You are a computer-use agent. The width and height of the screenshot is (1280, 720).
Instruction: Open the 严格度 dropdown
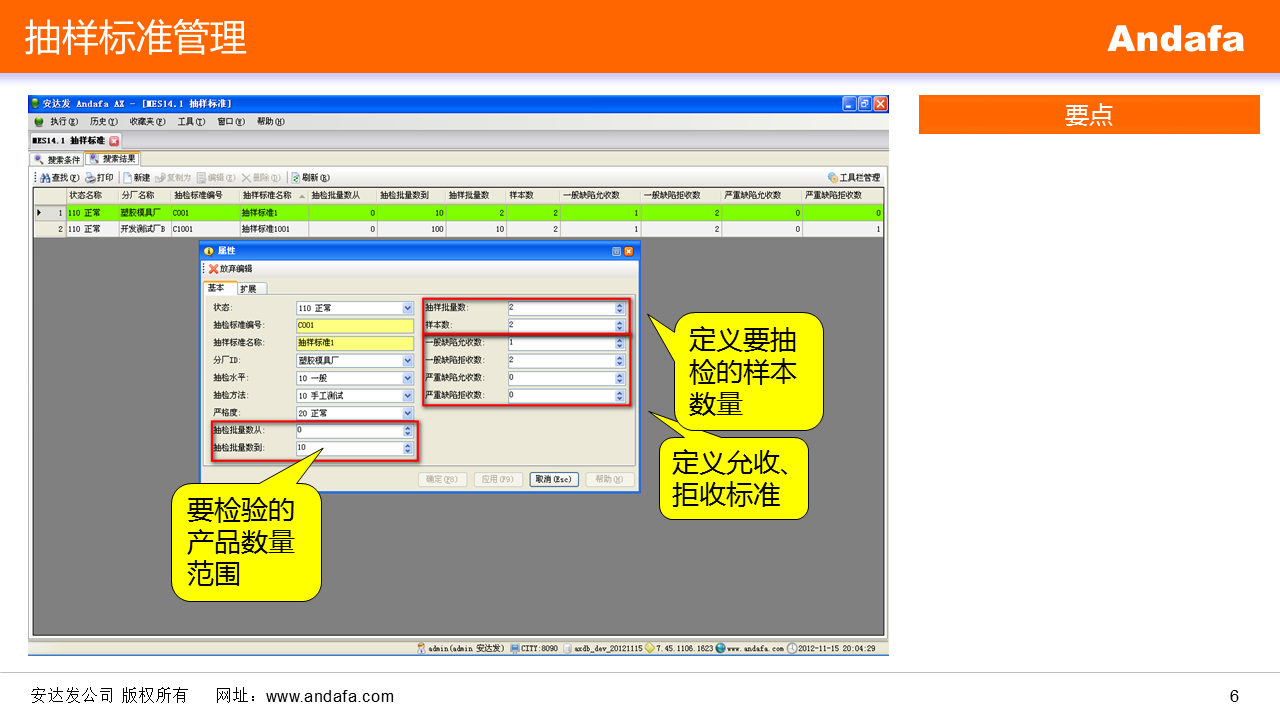pyautogui.click(x=407, y=413)
